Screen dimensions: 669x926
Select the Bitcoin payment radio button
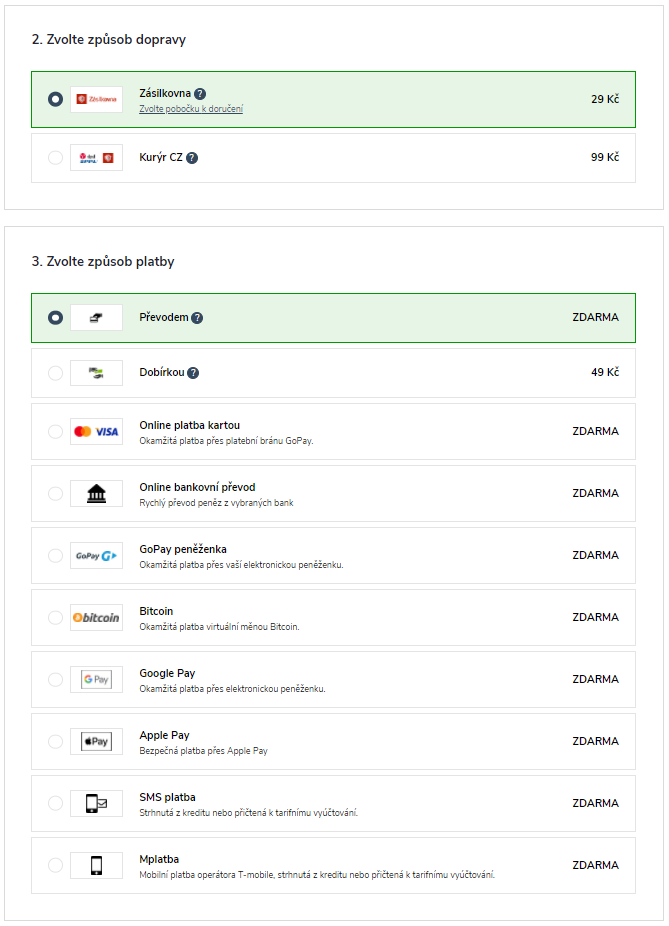[x=56, y=618]
